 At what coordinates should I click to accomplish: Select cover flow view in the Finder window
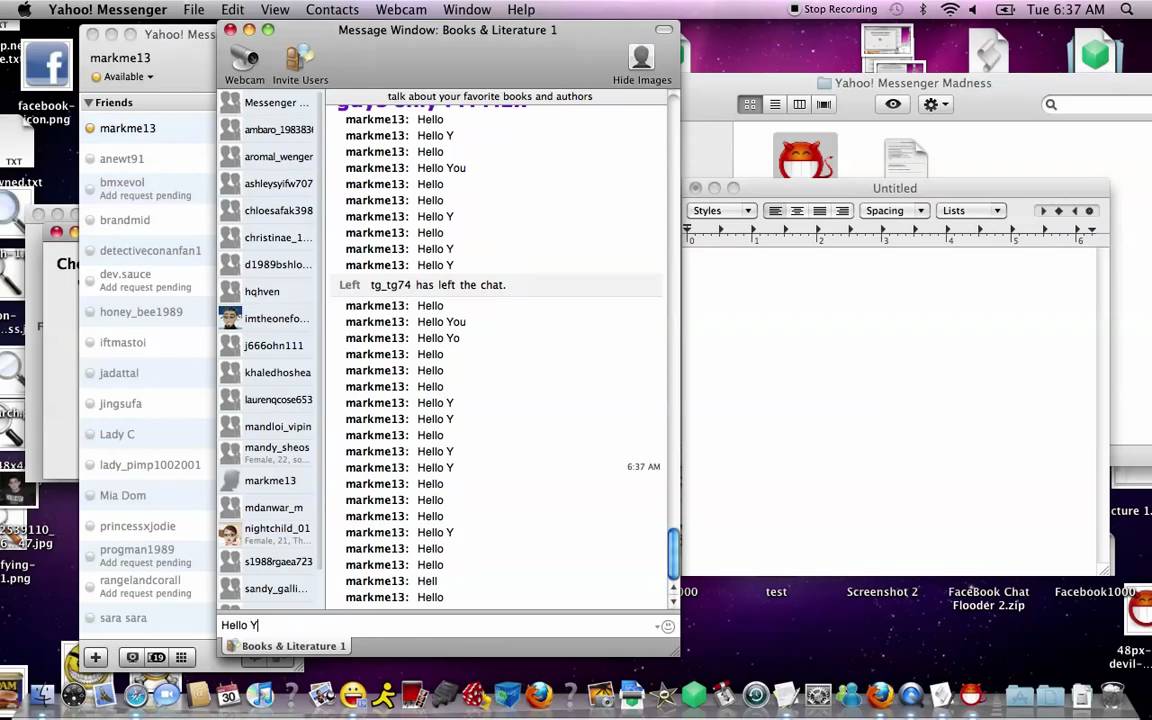824,104
